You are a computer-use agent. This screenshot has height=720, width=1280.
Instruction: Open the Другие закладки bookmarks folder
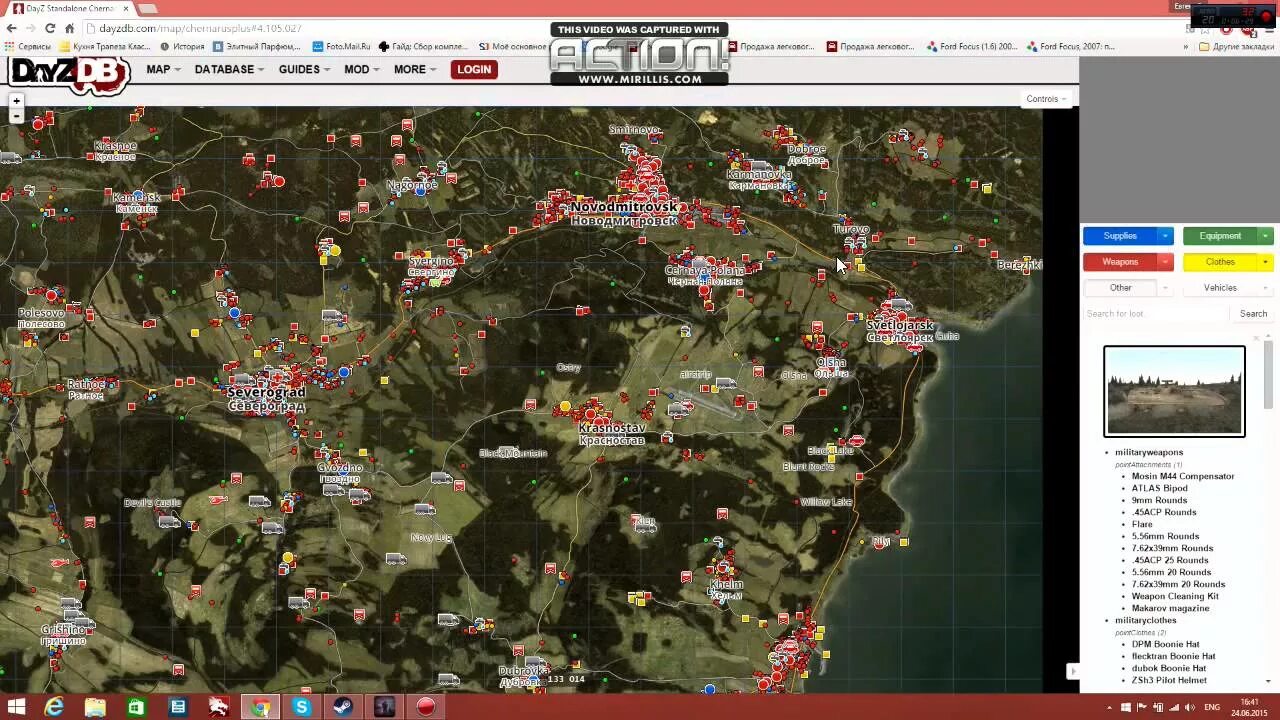[1236, 46]
